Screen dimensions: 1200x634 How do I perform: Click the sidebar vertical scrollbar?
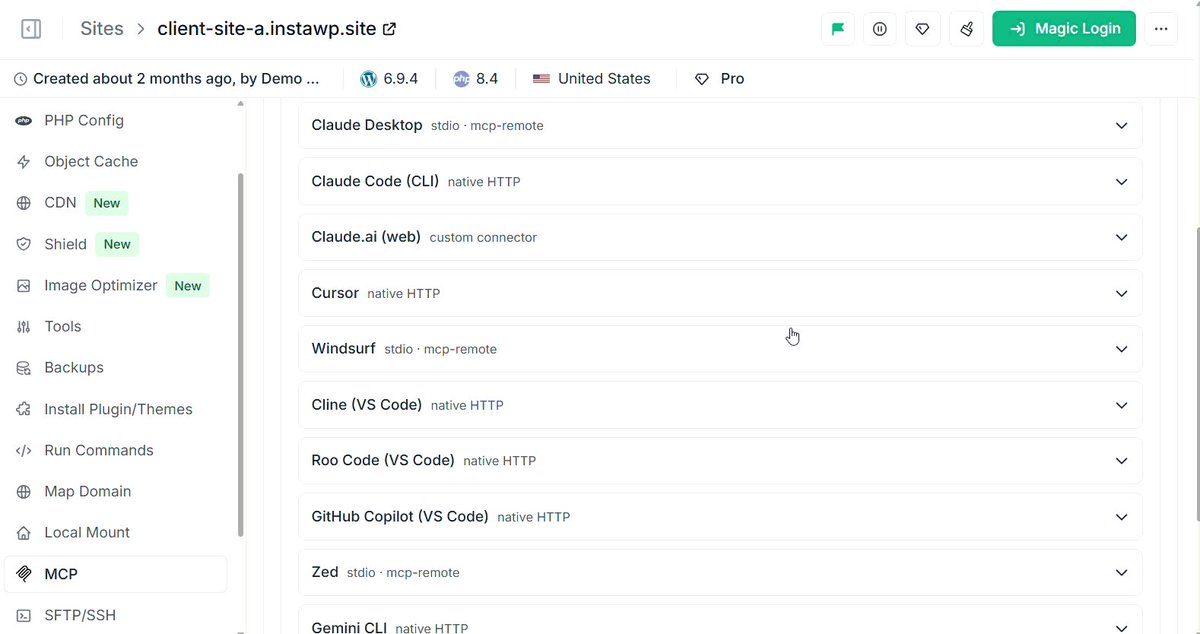[x=240, y=355]
